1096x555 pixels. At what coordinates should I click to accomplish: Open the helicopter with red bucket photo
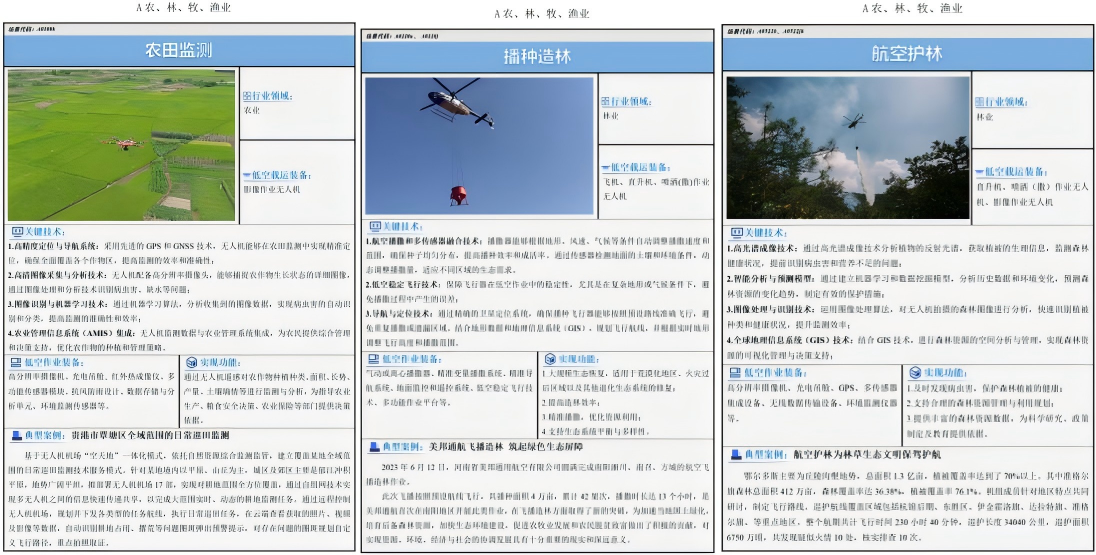479,145
